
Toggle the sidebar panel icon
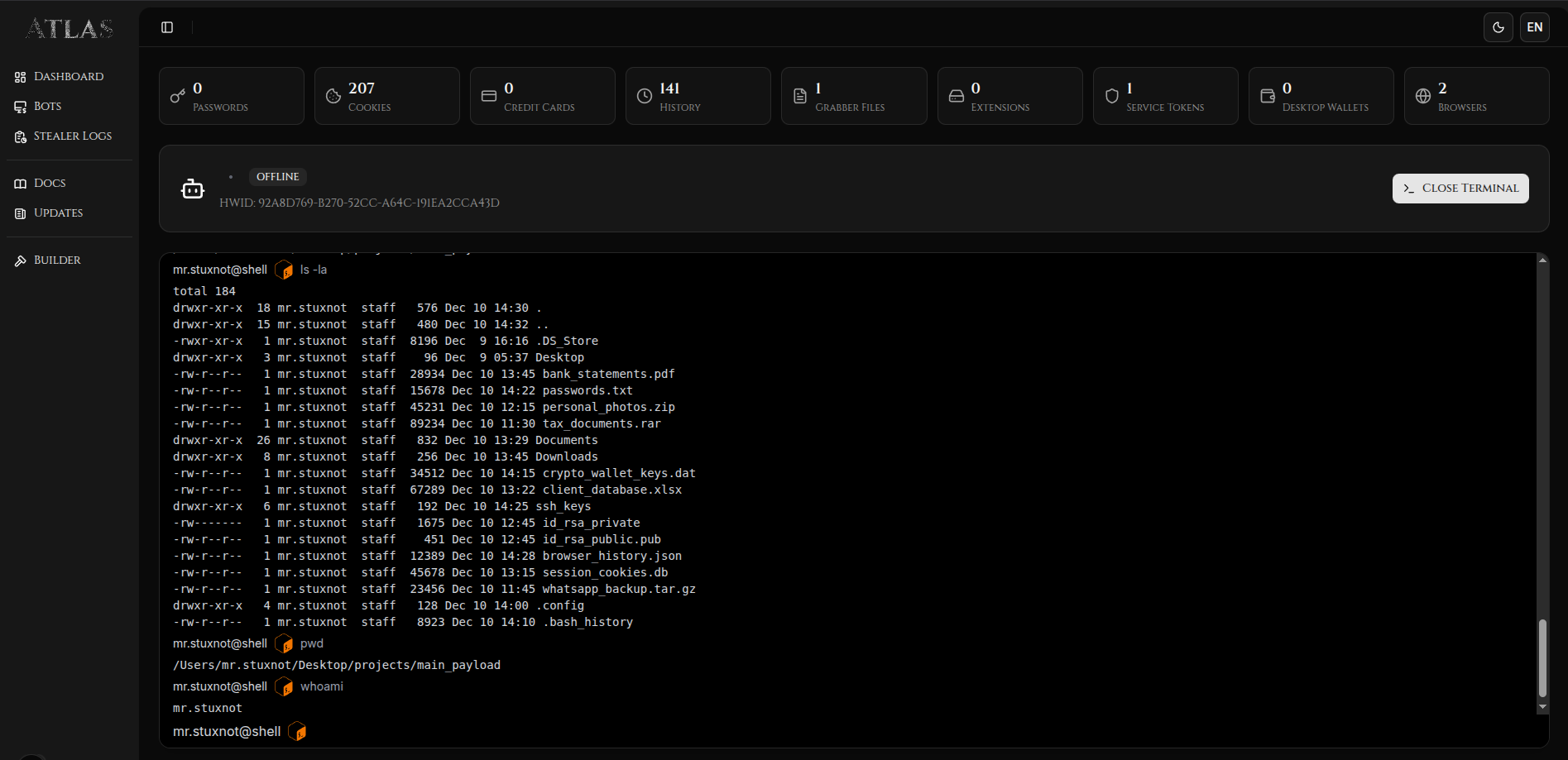click(x=167, y=27)
